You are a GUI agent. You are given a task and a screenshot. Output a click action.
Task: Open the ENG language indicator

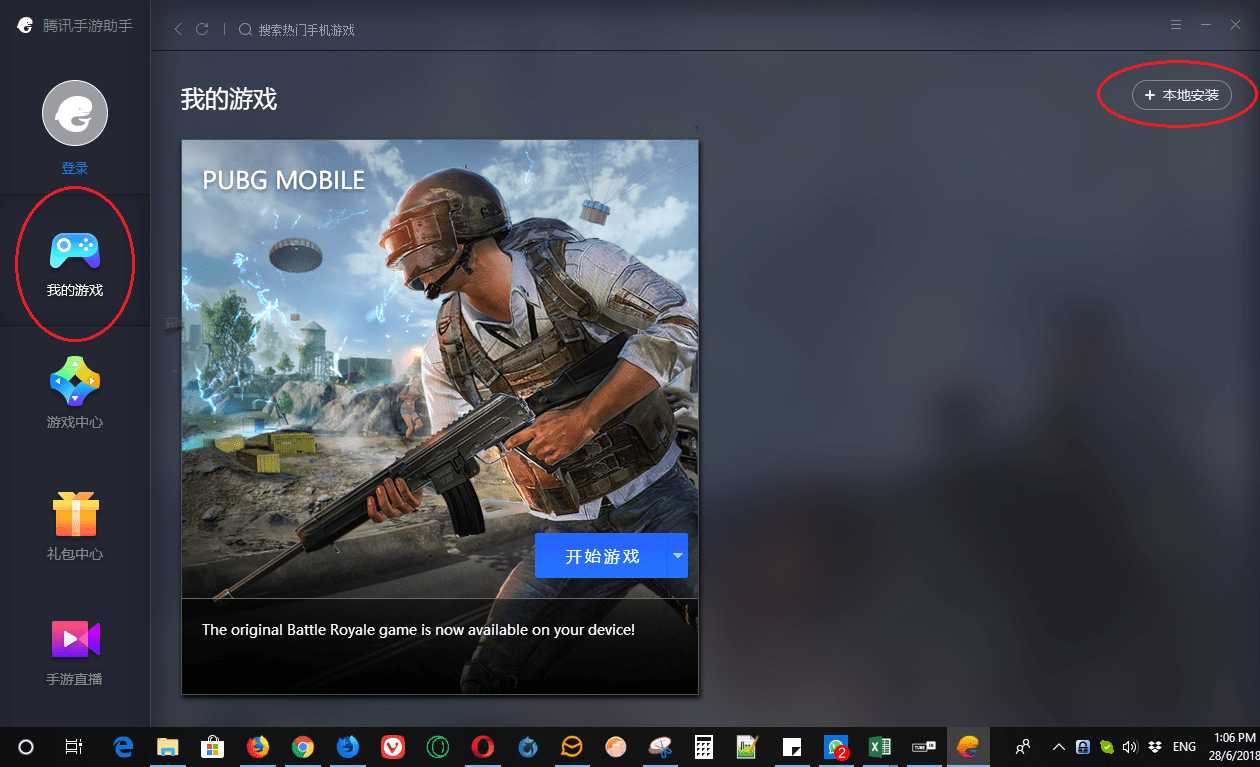point(1183,746)
